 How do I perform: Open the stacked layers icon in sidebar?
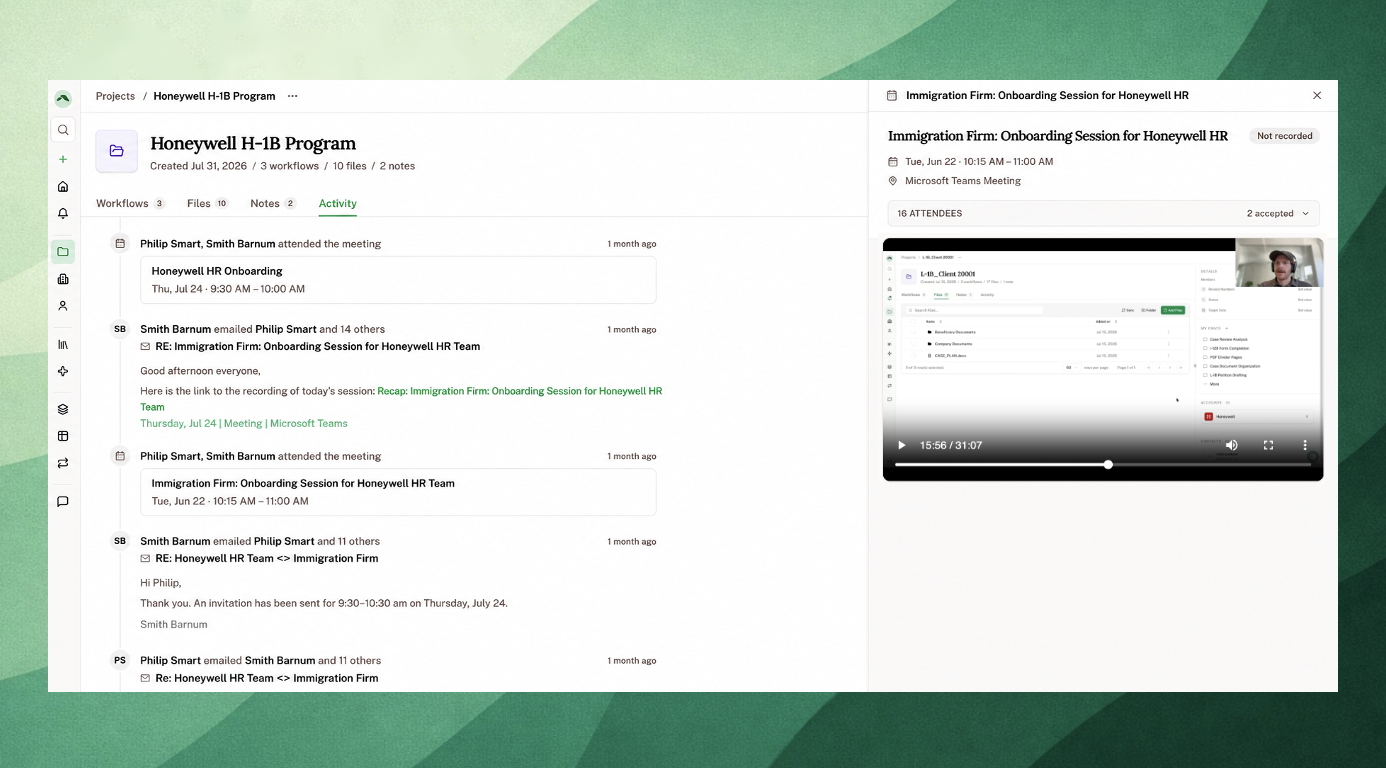(63, 409)
